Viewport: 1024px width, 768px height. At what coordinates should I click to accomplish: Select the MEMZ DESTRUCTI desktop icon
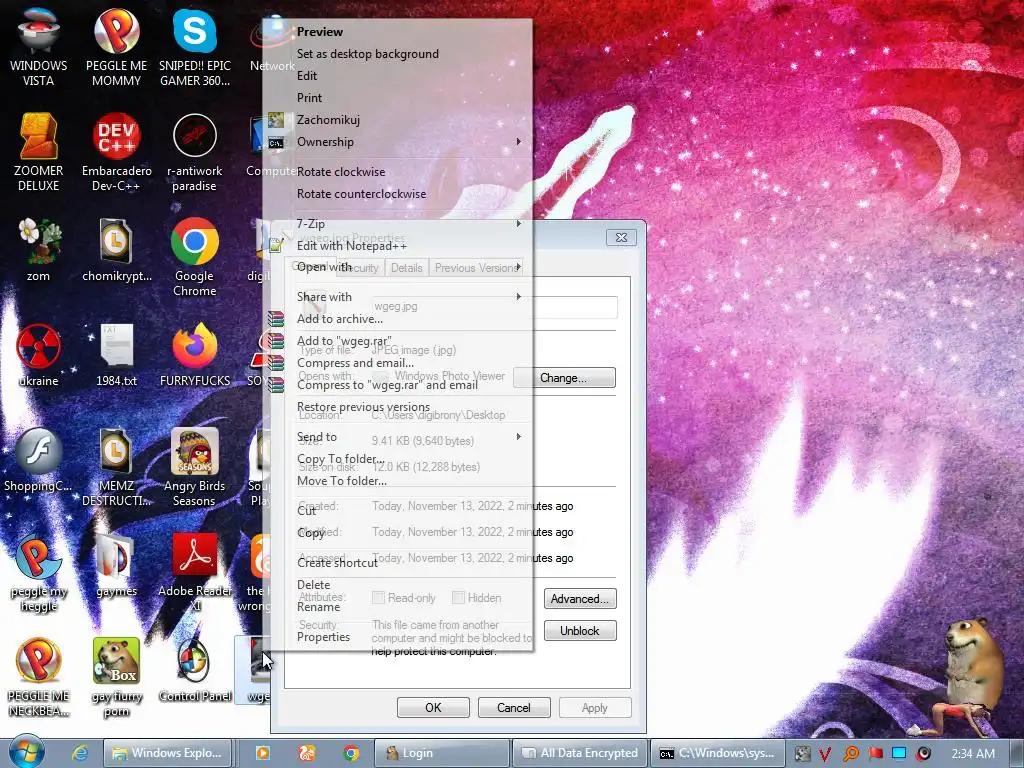(116, 466)
